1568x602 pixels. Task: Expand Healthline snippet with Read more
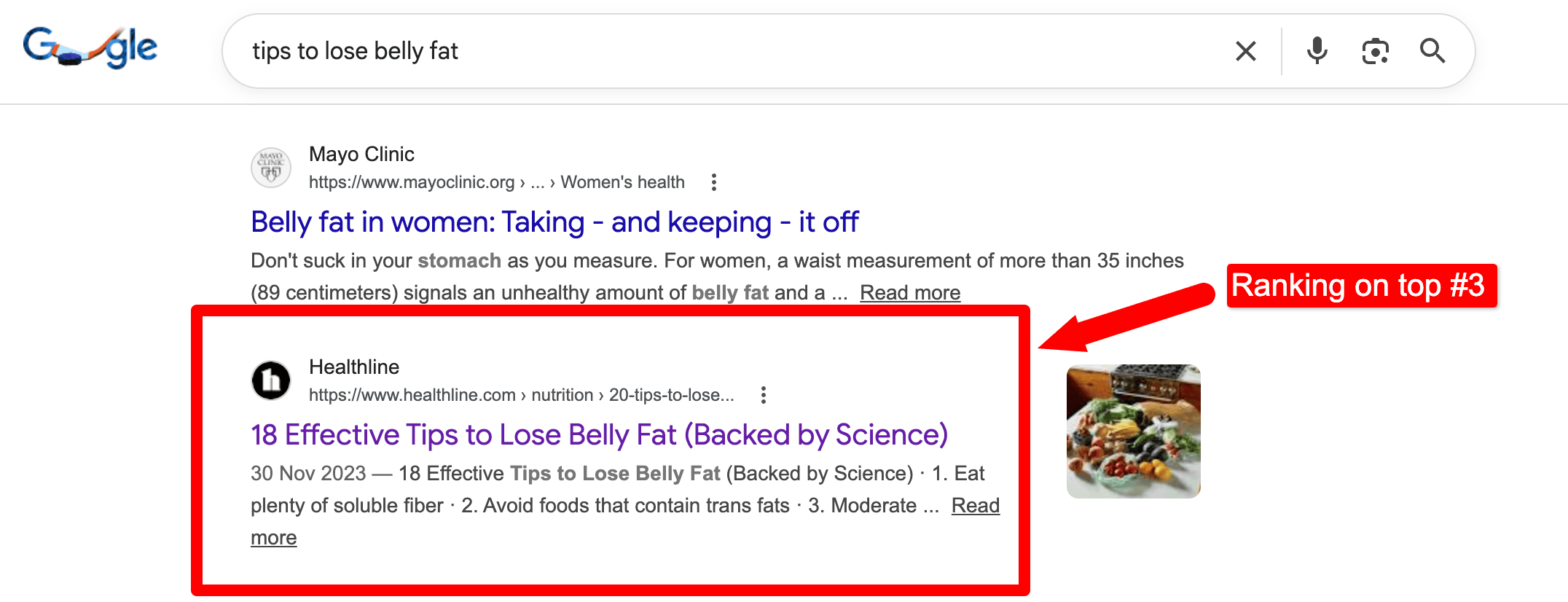pos(976,505)
